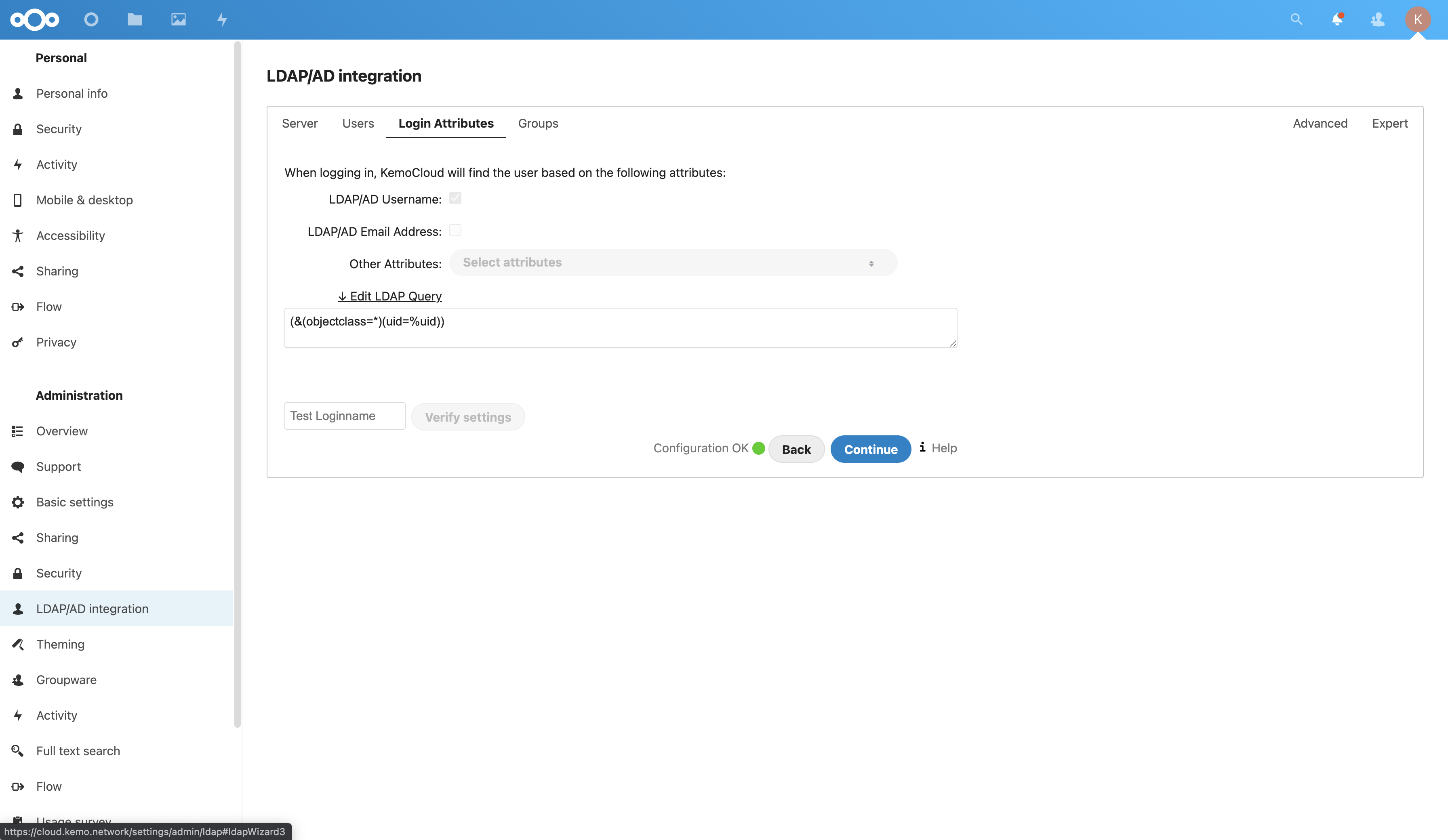Enable the LDAP/AD Email Address checkbox
Viewport: 1448px width, 840px height.
[x=455, y=231]
